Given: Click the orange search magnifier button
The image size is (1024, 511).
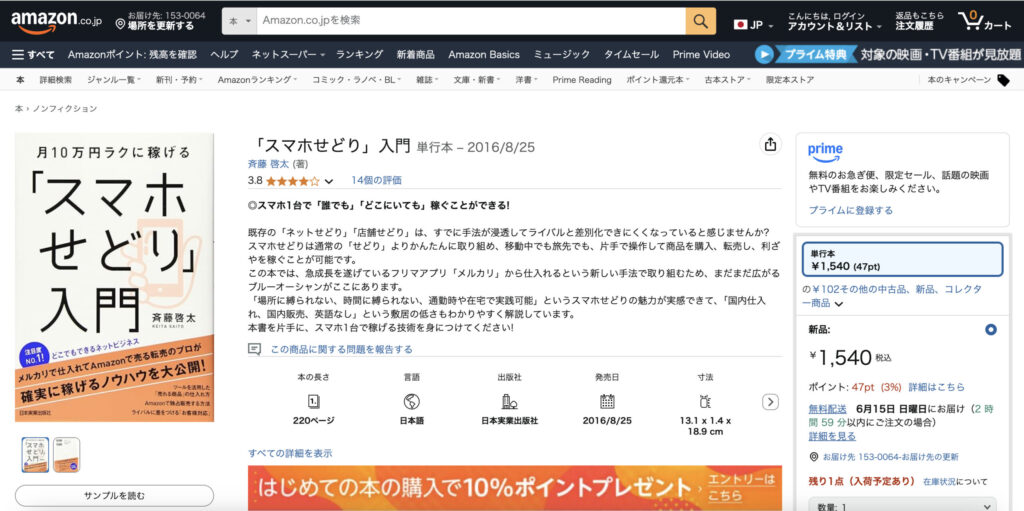Looking at the screenshot, I should (701, 21).
